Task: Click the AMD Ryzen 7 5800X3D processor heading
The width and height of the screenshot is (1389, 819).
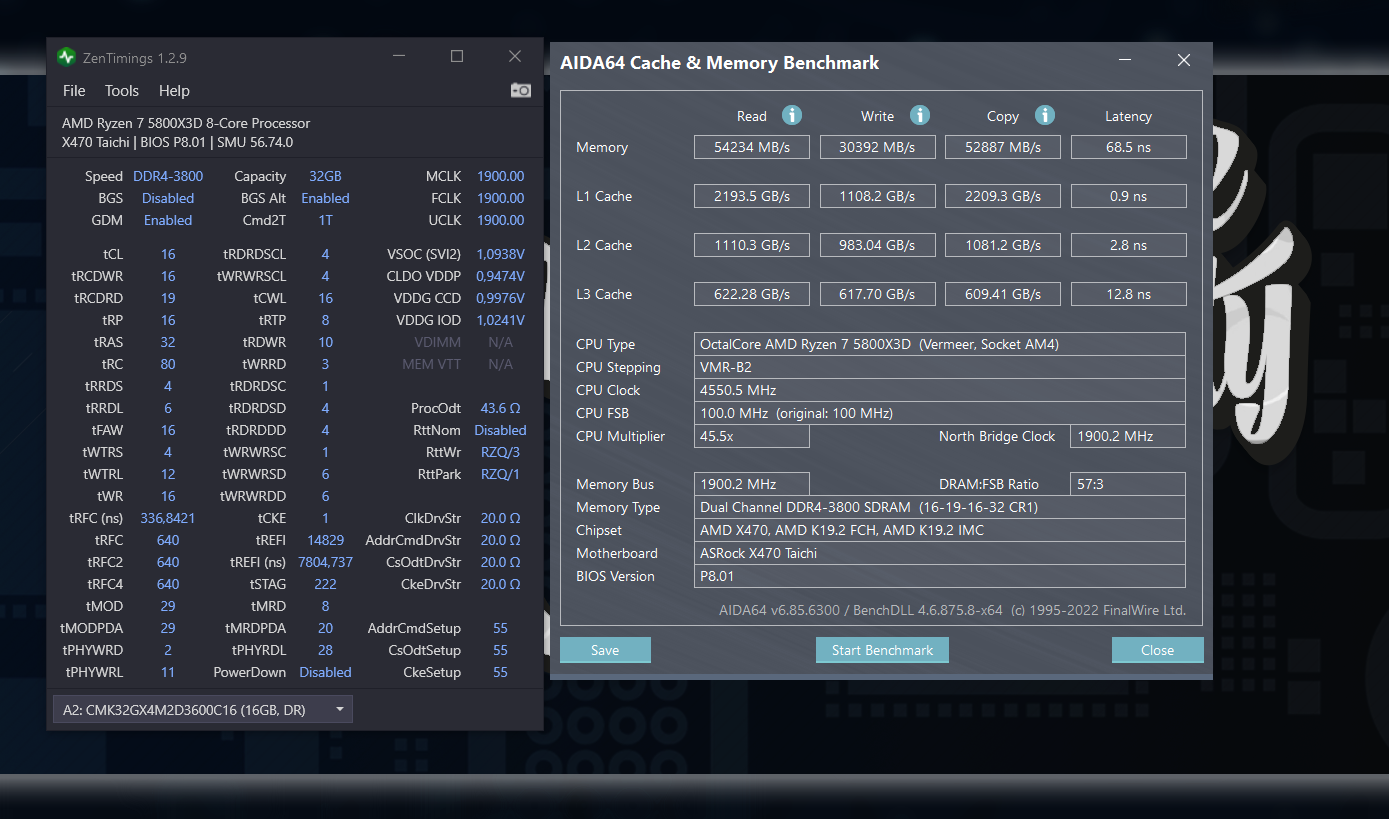Action: 186,123
